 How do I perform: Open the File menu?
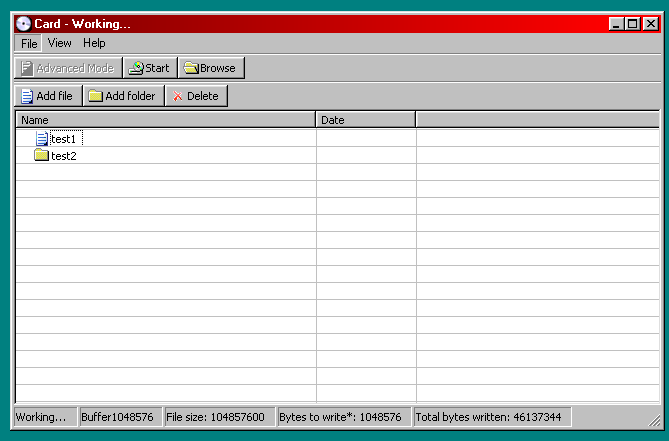coord(28,44)
